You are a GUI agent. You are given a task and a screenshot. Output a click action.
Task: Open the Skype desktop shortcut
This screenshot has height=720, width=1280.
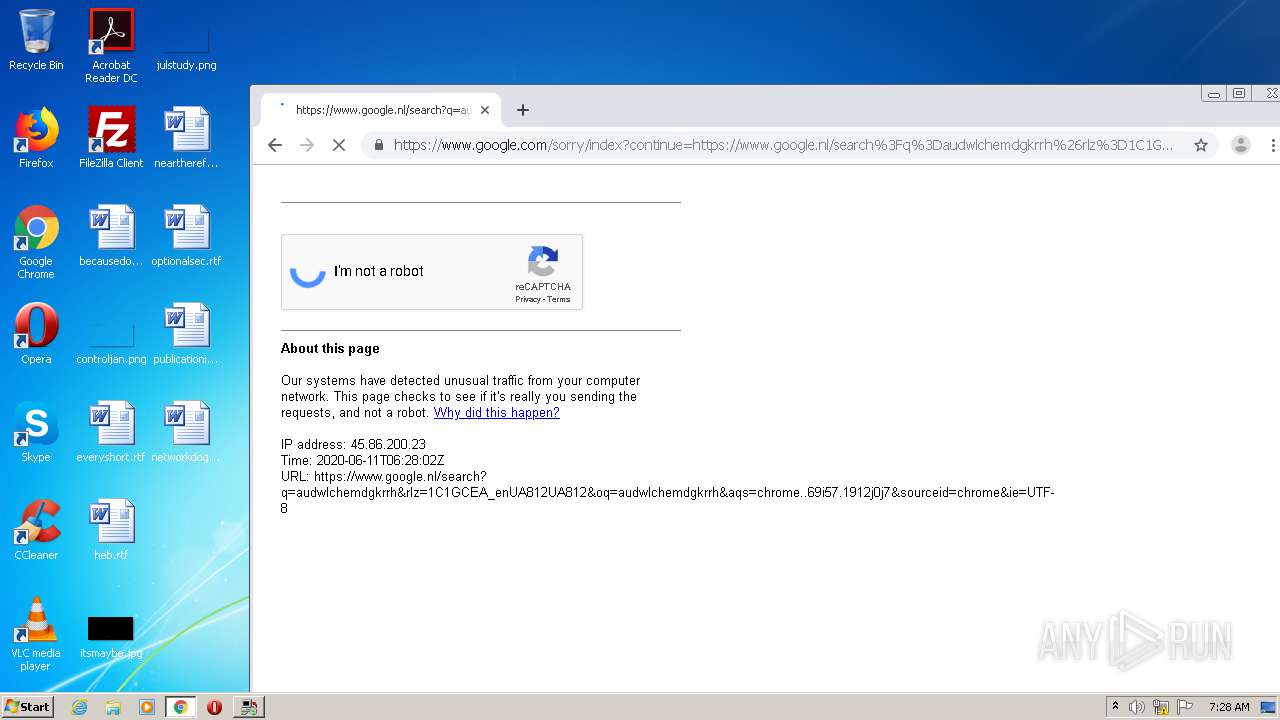[36, 432]
